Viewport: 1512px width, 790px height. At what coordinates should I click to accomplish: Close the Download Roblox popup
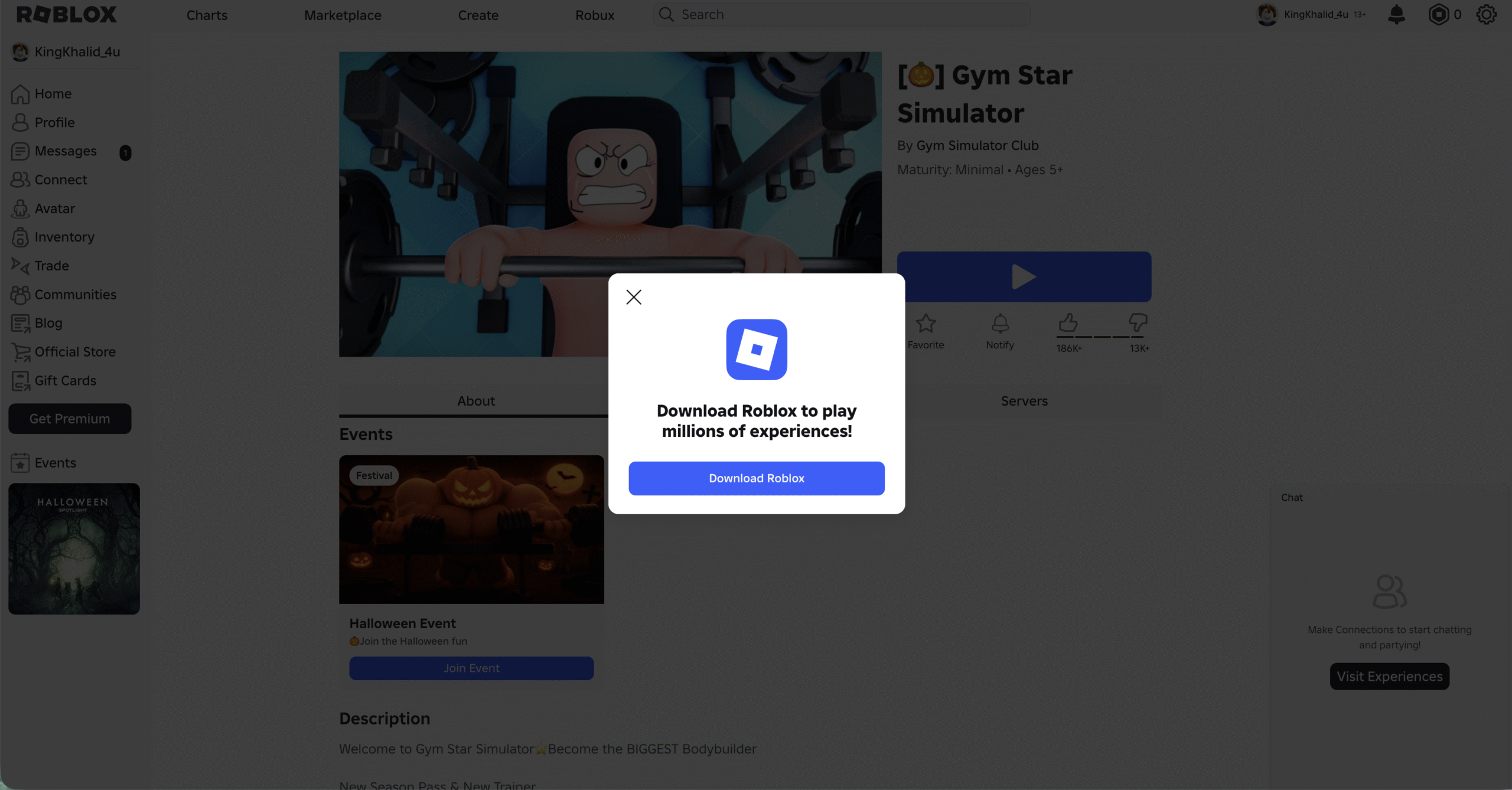click(x=634, y=297)
